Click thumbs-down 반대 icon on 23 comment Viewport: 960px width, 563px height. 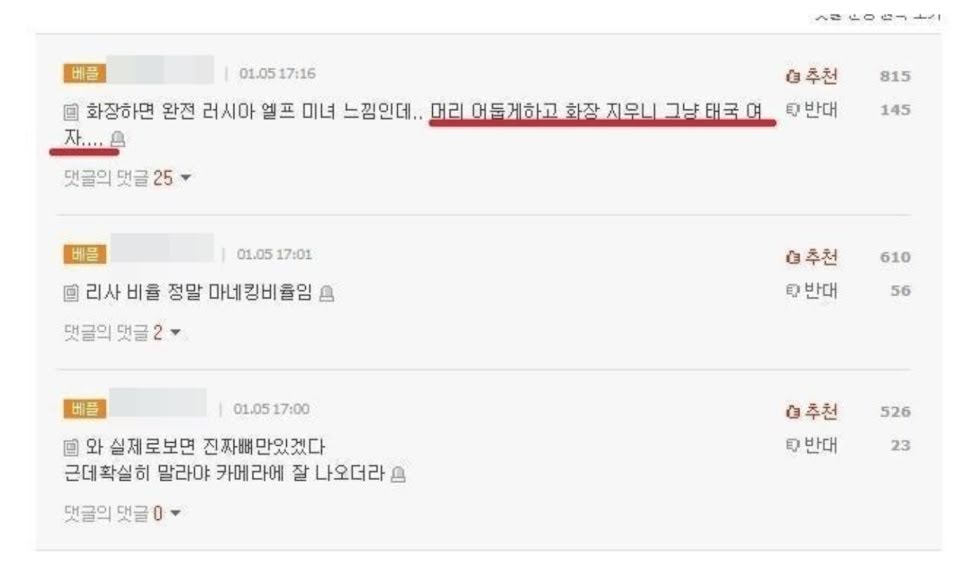(x=793, y=446)
